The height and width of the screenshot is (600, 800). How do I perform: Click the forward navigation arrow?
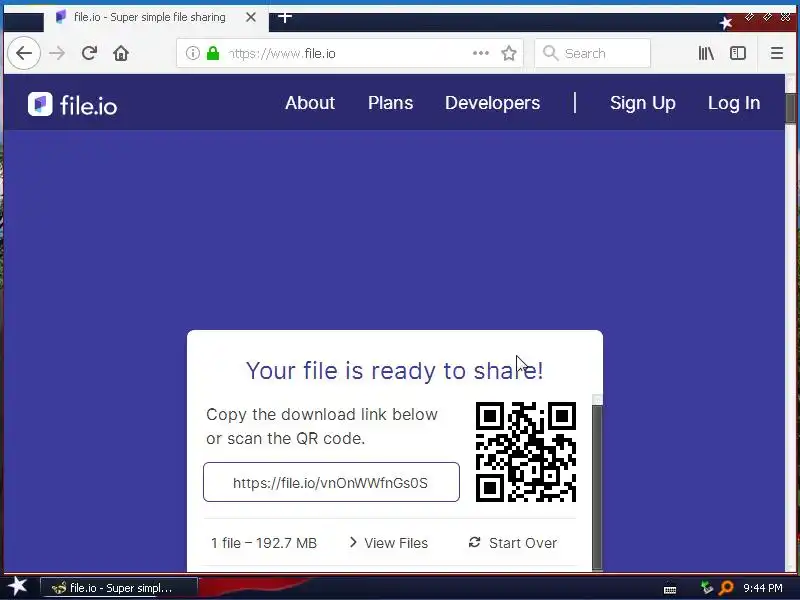[57, 53]
